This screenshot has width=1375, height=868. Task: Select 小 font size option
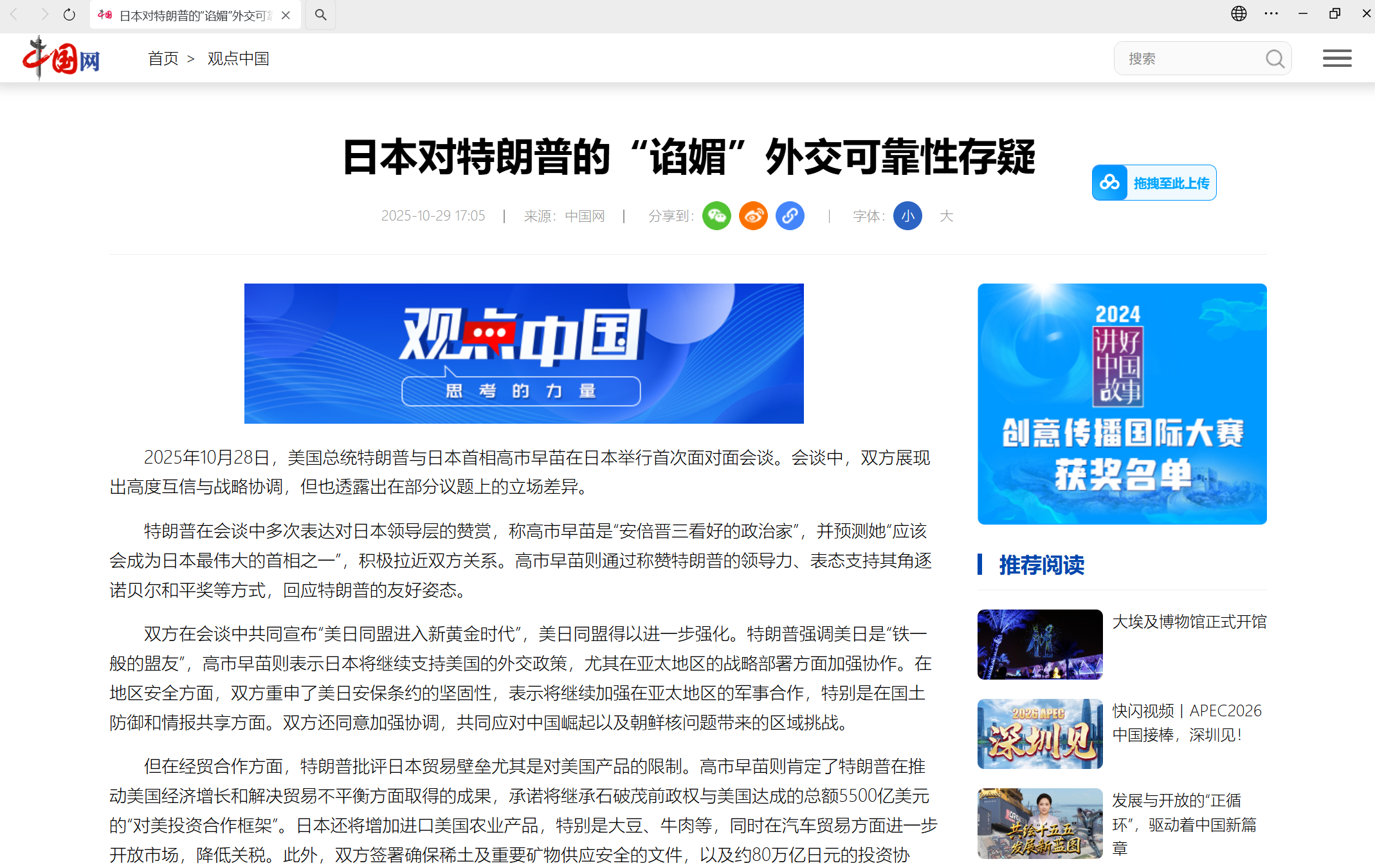[907, 216]
